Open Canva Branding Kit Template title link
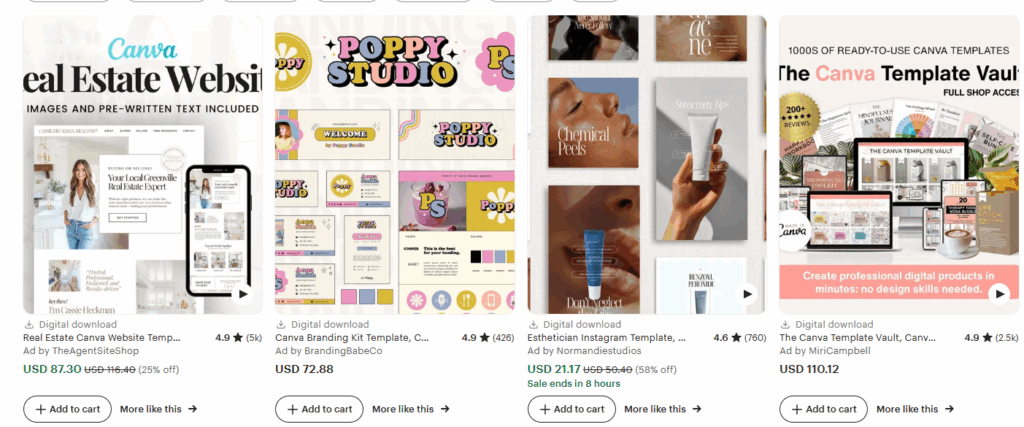The image size is (1024, 427). (352, 338)
